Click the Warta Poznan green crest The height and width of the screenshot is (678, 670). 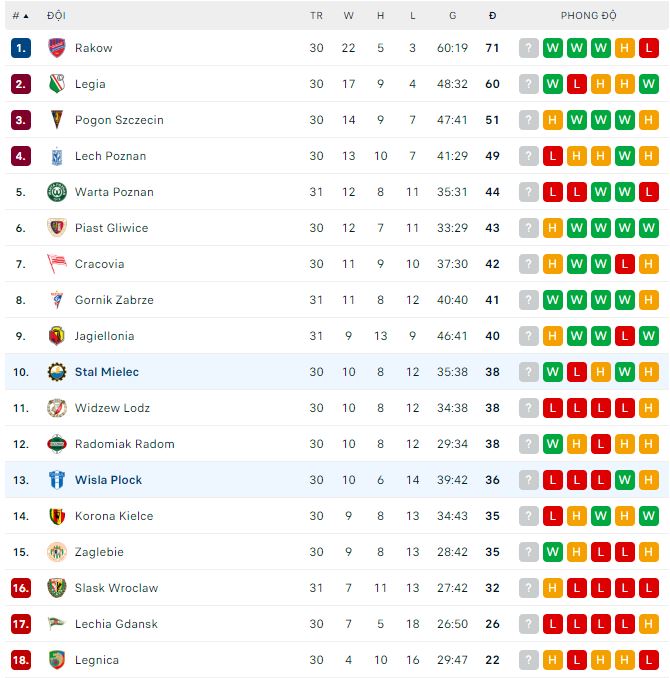[56, 192]
